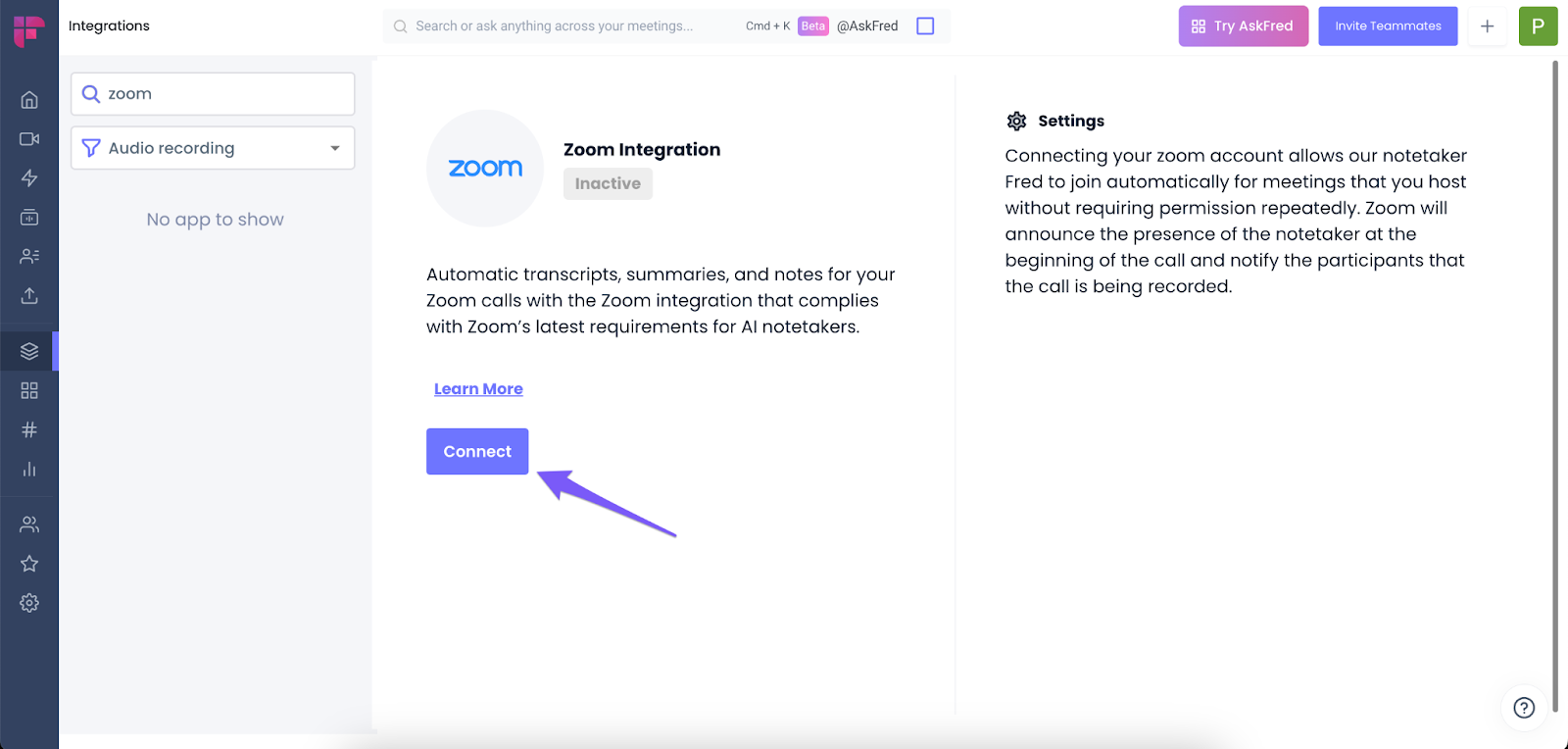Toggle the @AskFred checkbox
The width and height of the screenshot is (1568, 749).
pos(925,26)
